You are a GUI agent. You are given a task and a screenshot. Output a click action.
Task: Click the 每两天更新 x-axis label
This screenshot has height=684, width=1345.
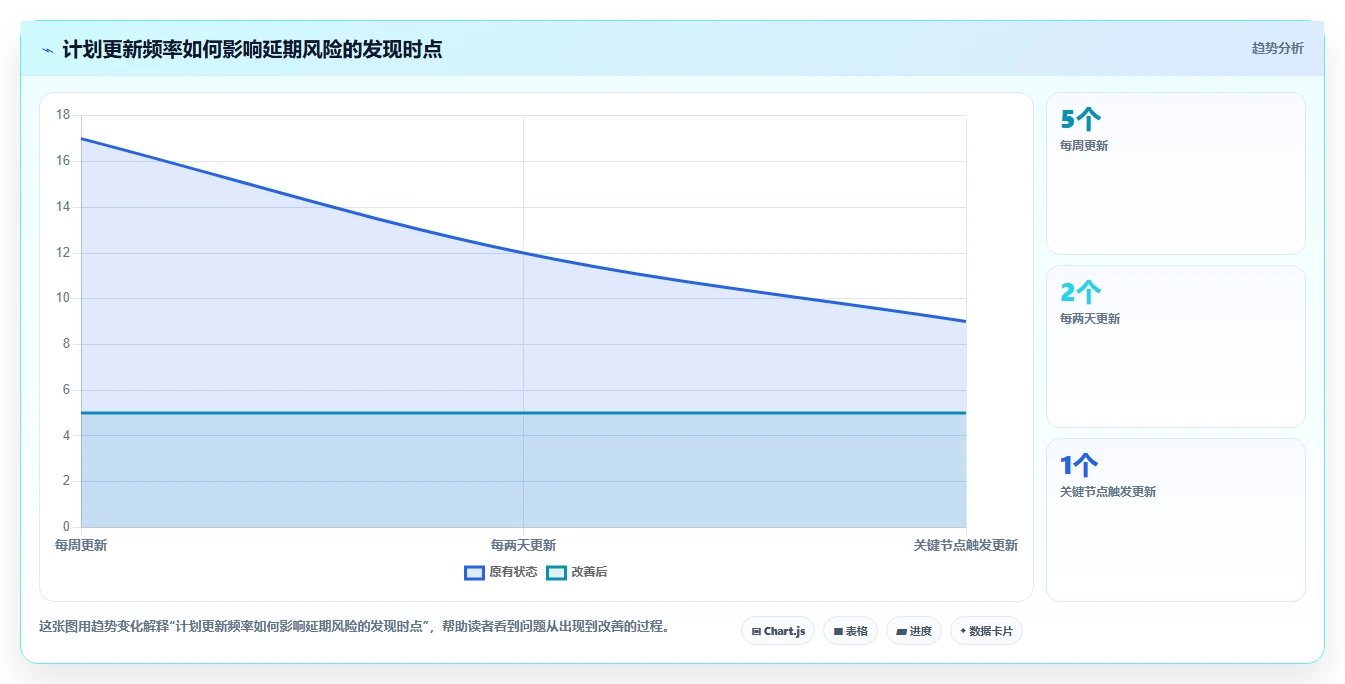click(x=523, y=545)
